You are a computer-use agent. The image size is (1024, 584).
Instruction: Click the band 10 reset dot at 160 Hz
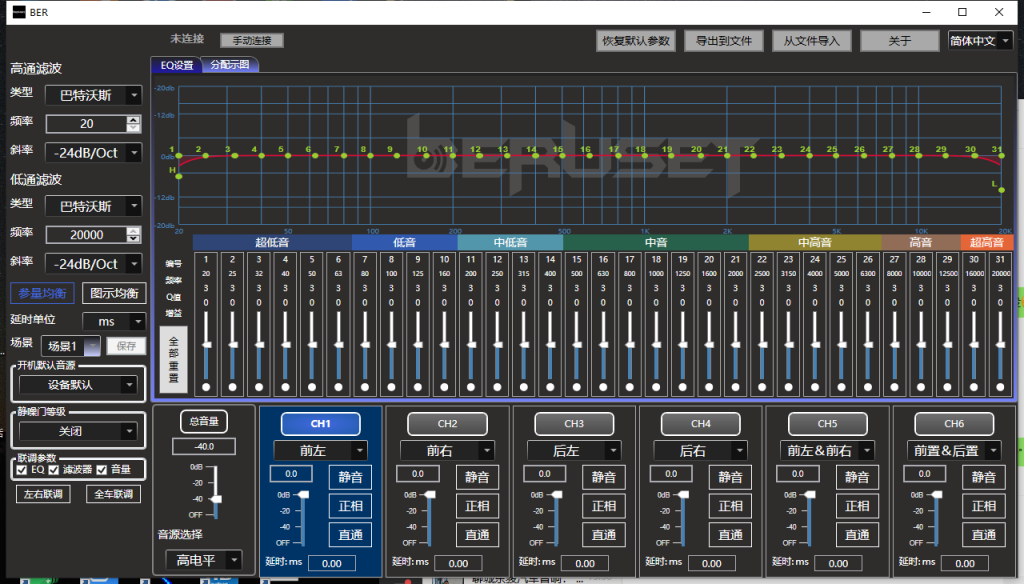click(x=445, y=387)
